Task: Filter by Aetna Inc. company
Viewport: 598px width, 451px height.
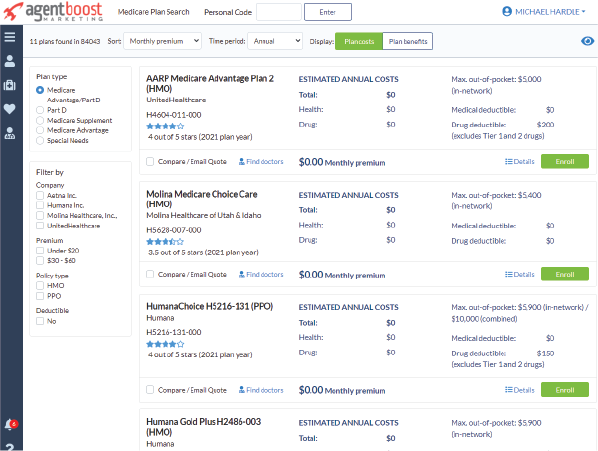Action: click(40, 196)
